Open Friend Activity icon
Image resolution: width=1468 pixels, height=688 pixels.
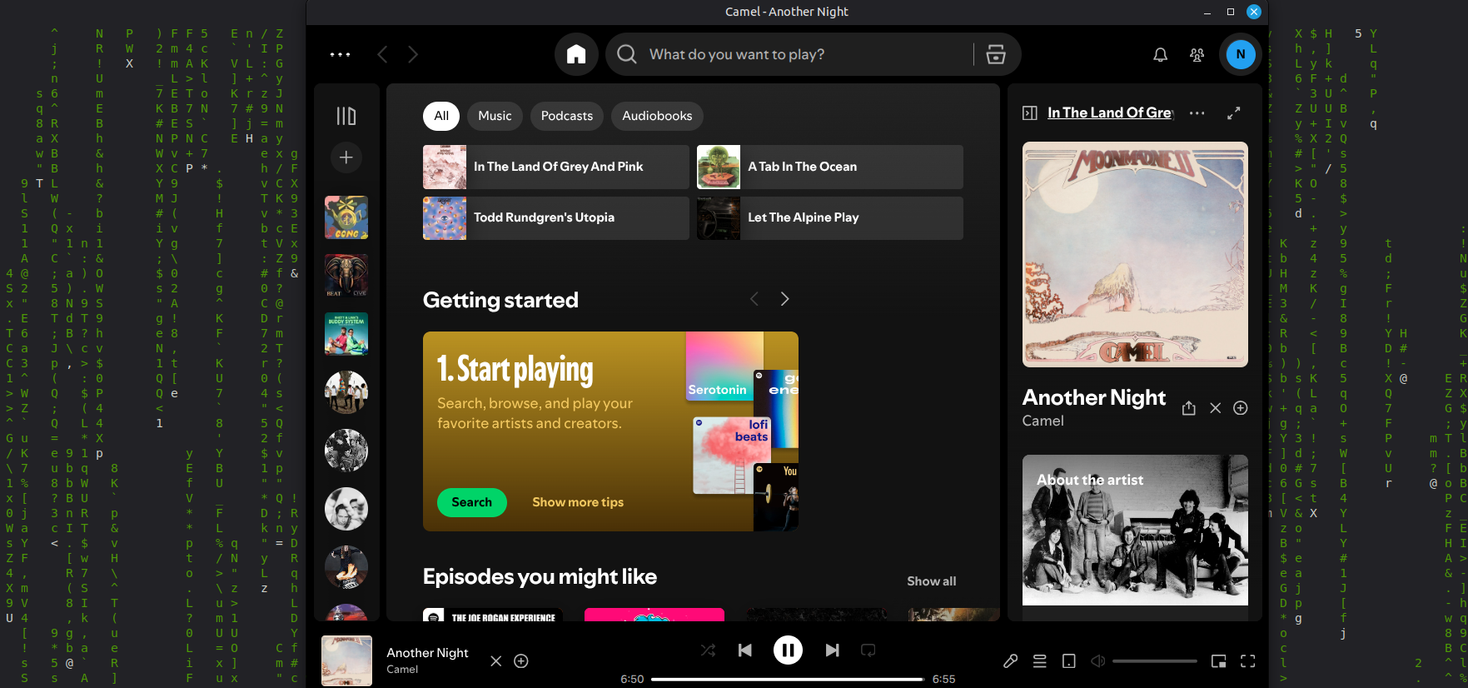coord(1197,54)
